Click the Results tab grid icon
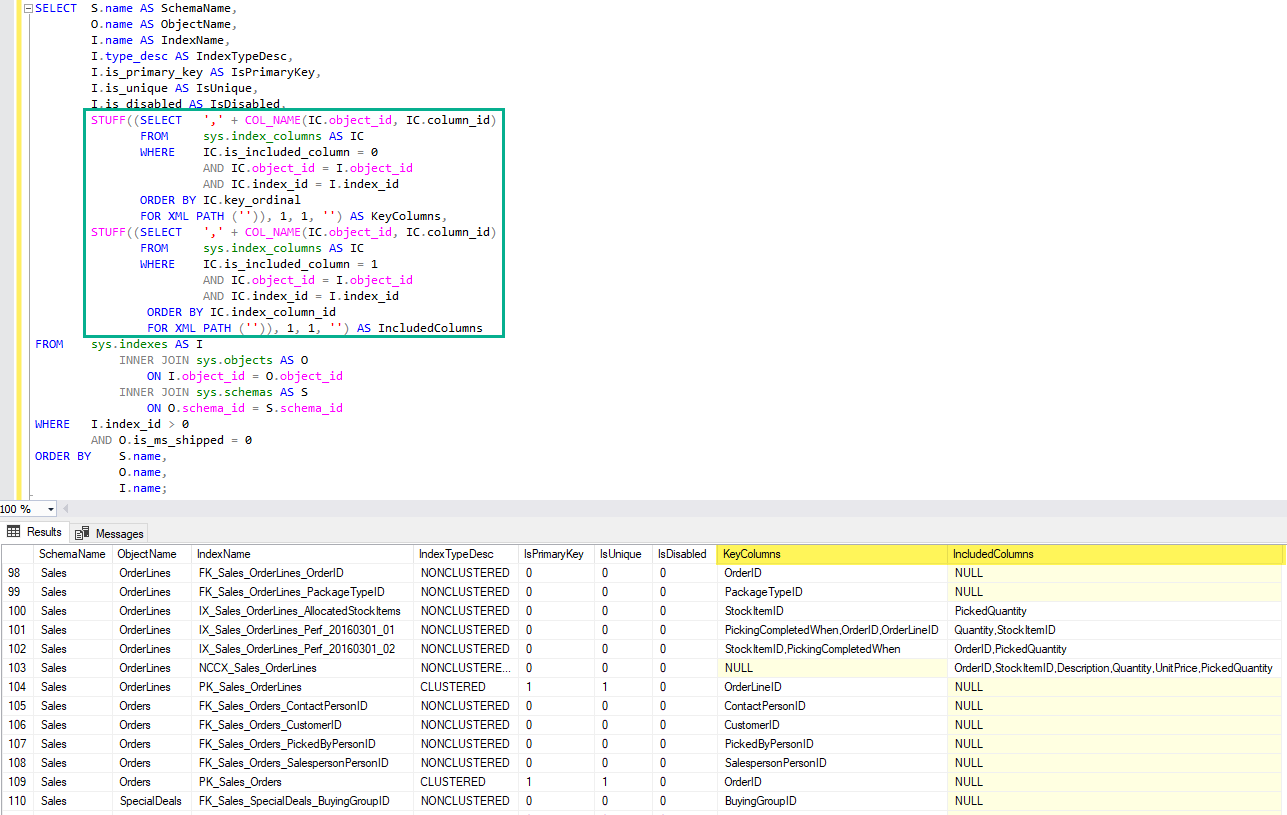Viewport: 1287px width, 815px height. click(x=14, y=532)
